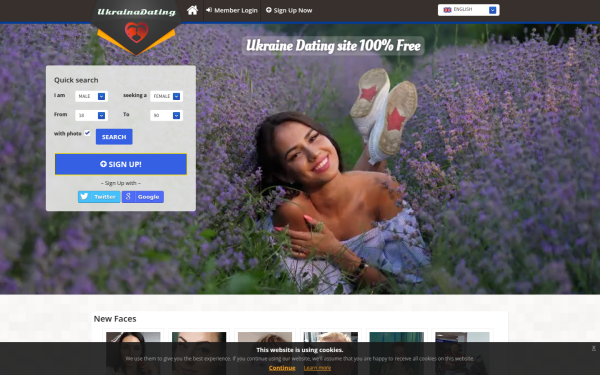Image resolution: width=600 pixels, height=375 pixels.
Task: Click the 'Ukraine Dating site 100% Free' headline
Action: (333, 46)
